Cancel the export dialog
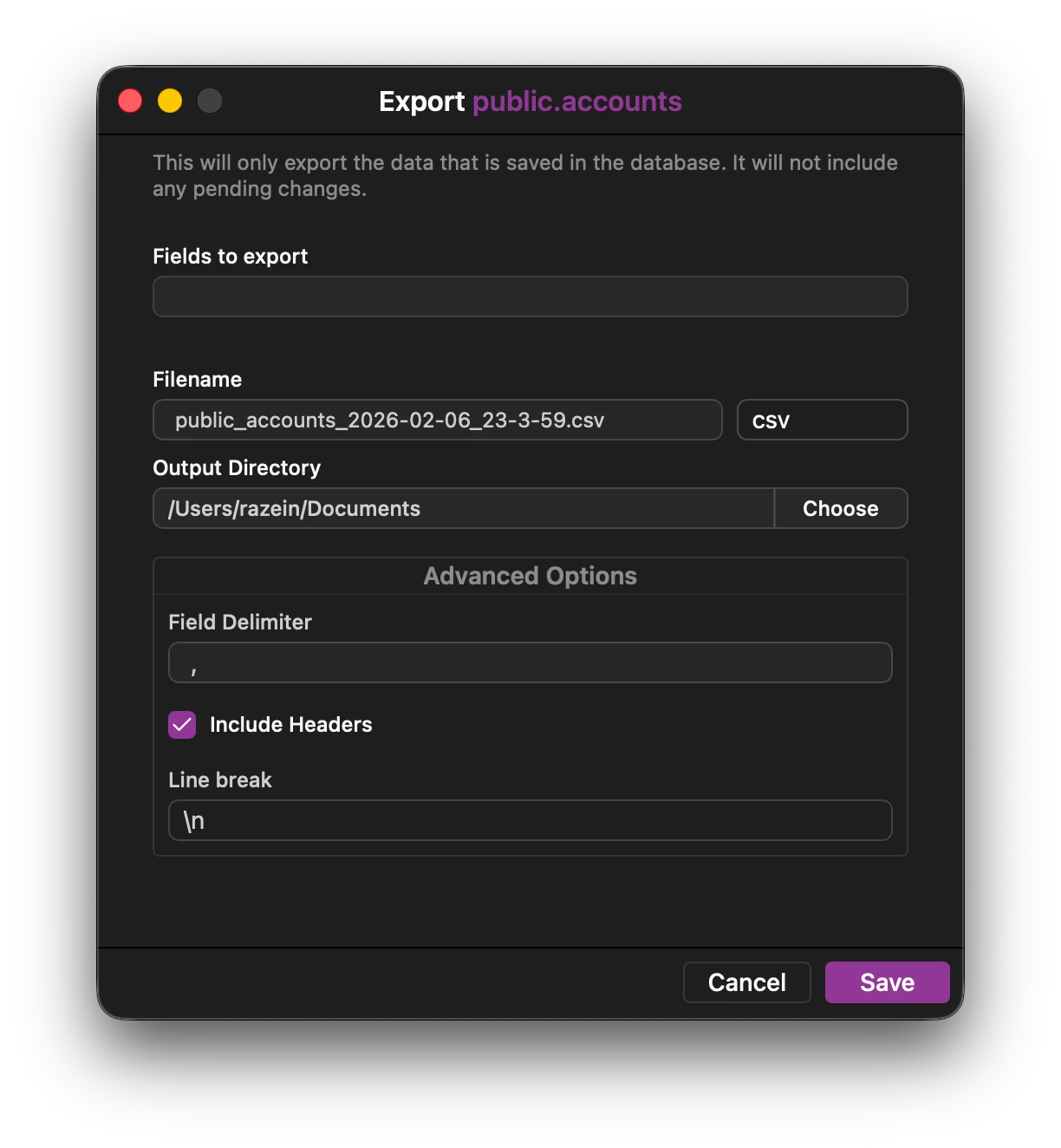Image resolution: width=1061 pixels, height=1148 pixels. [x=746, y=982]
